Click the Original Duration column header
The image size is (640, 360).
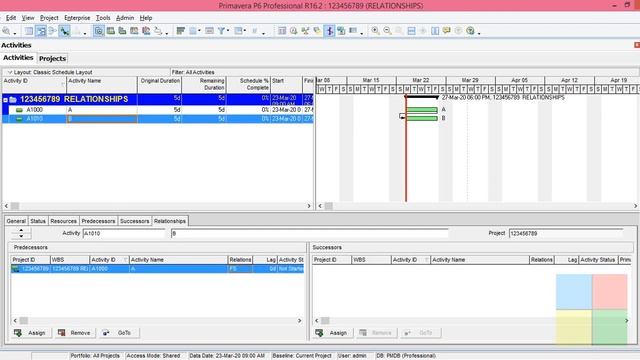tap(160, 84)
